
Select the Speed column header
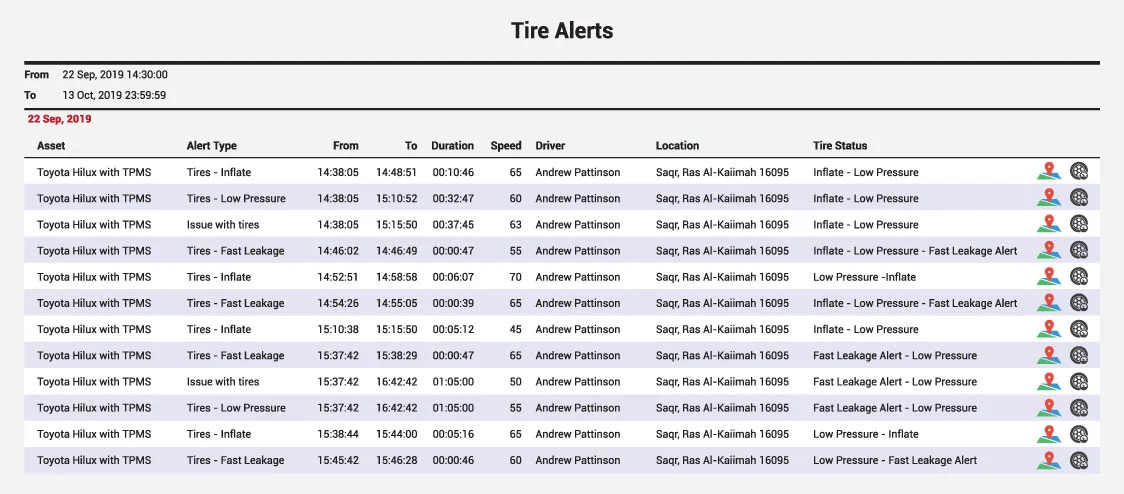[506, 146]
